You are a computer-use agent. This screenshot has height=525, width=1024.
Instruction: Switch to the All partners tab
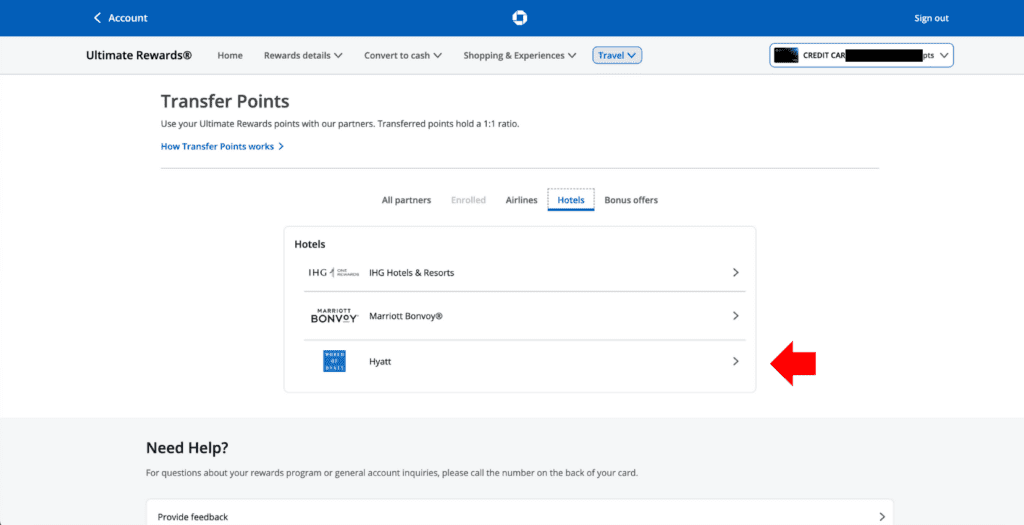click(406, 200)
